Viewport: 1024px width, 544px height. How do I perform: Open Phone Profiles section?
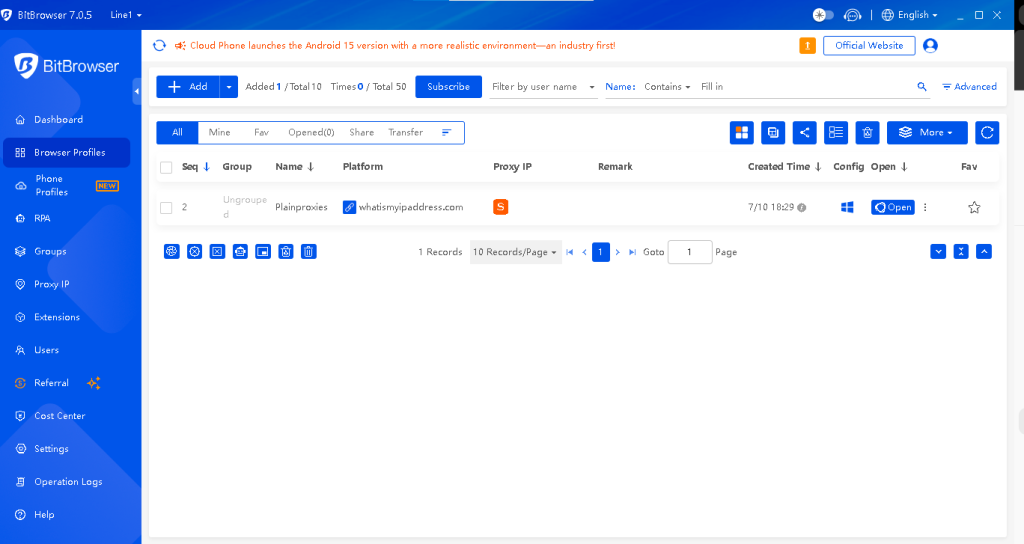67,185
